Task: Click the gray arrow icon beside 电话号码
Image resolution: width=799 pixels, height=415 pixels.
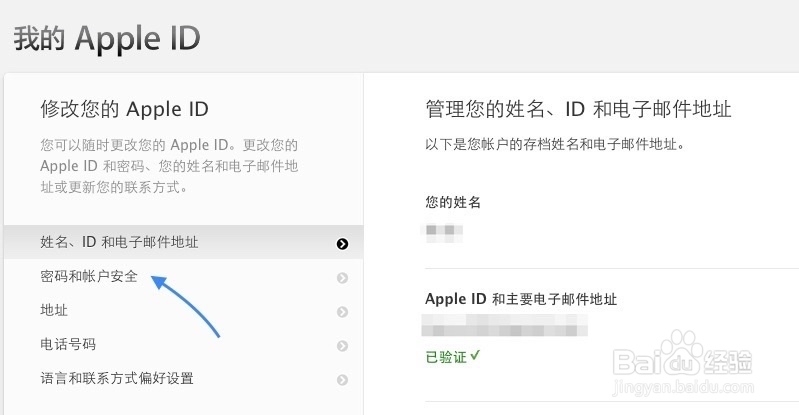Action: [x=342, y=346]
